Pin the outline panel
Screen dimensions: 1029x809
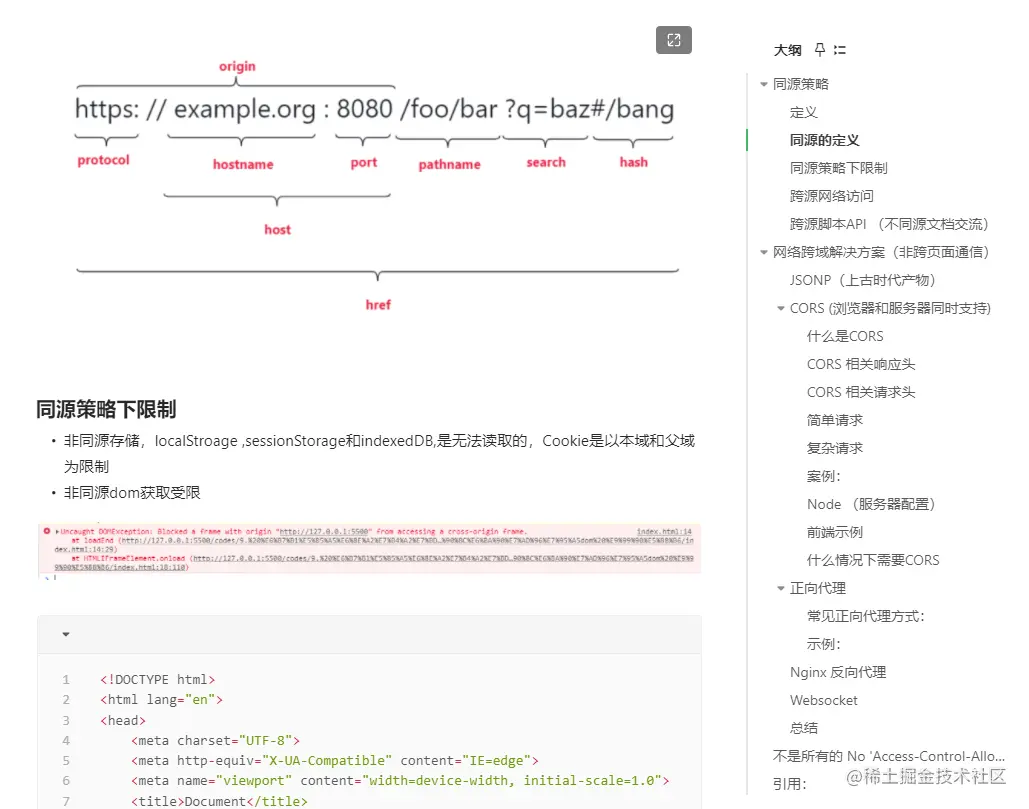point(820,49)
